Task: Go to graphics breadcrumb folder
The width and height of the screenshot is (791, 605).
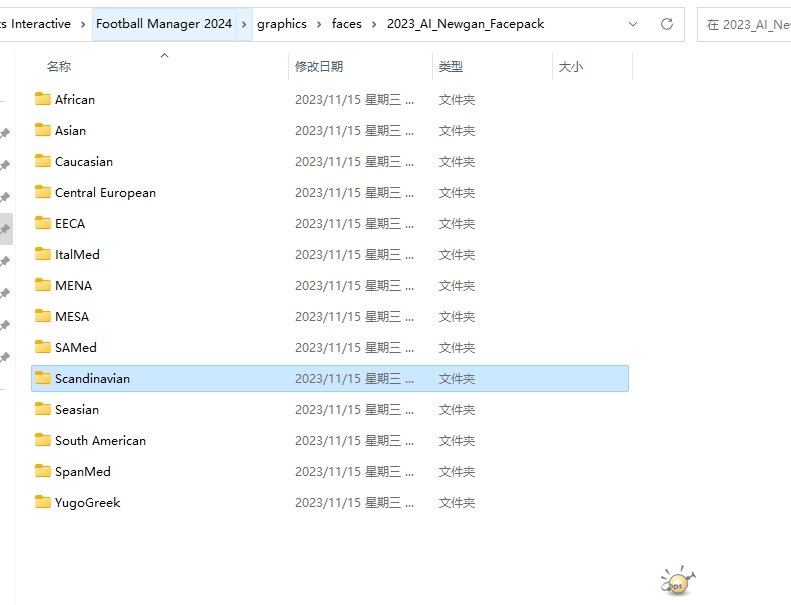Action: [x=281, y=24]
